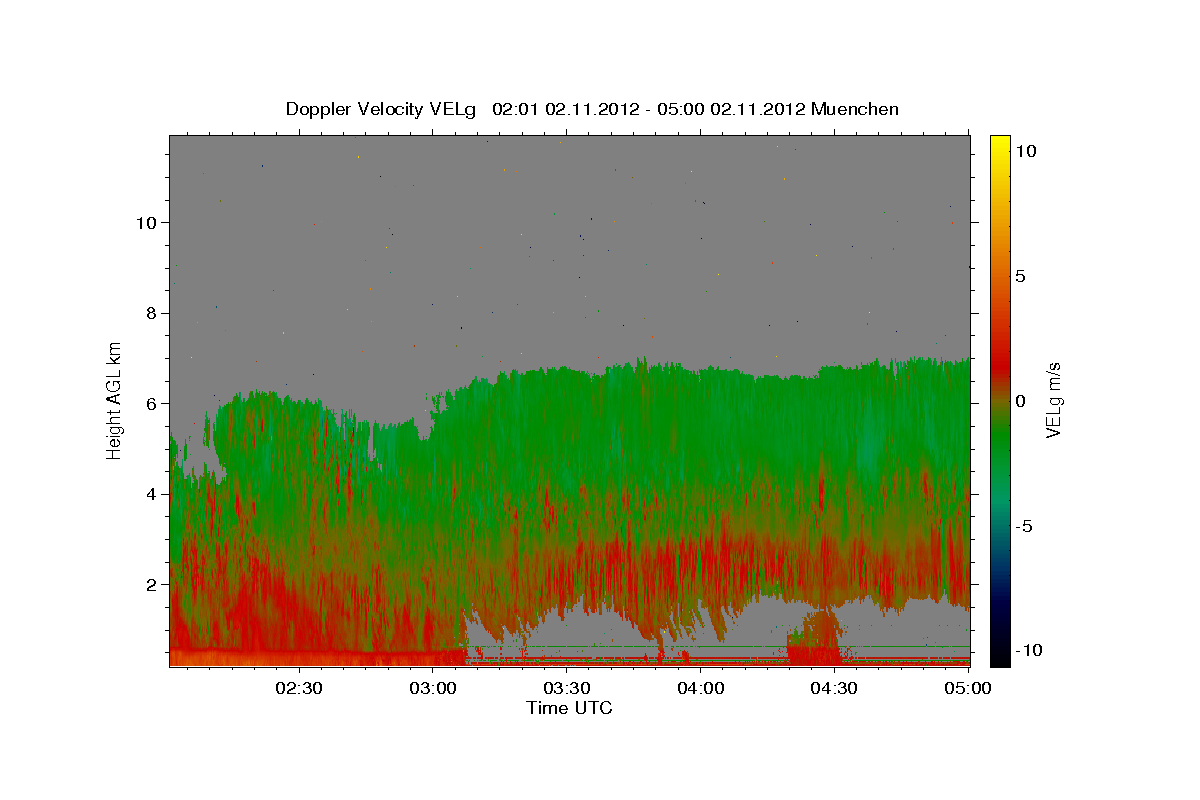This screenshot has width=1200, height=800.
Task: Click the 03:30 time tick label
Action: pyautogui.click(x=567, y=688)
